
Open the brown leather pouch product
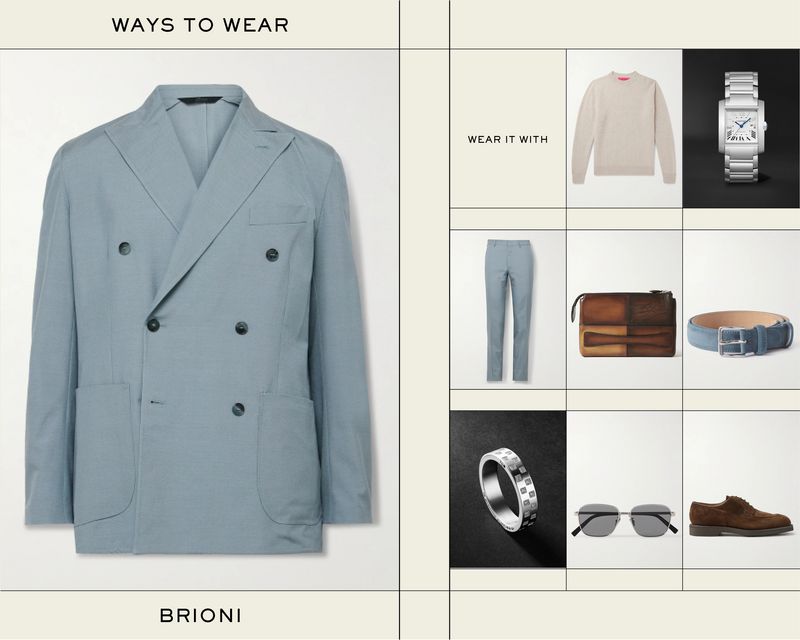(x=624, y=310)
